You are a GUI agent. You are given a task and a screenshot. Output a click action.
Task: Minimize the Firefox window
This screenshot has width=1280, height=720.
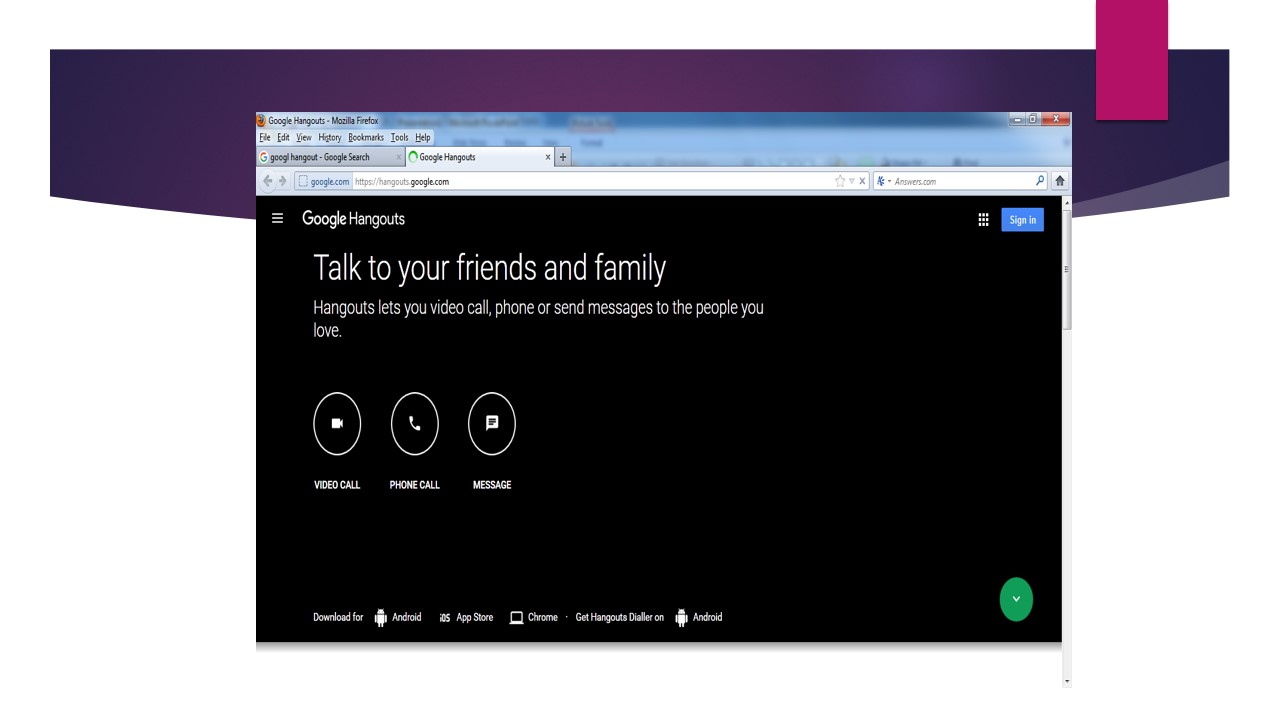(x=1018, y=120)
